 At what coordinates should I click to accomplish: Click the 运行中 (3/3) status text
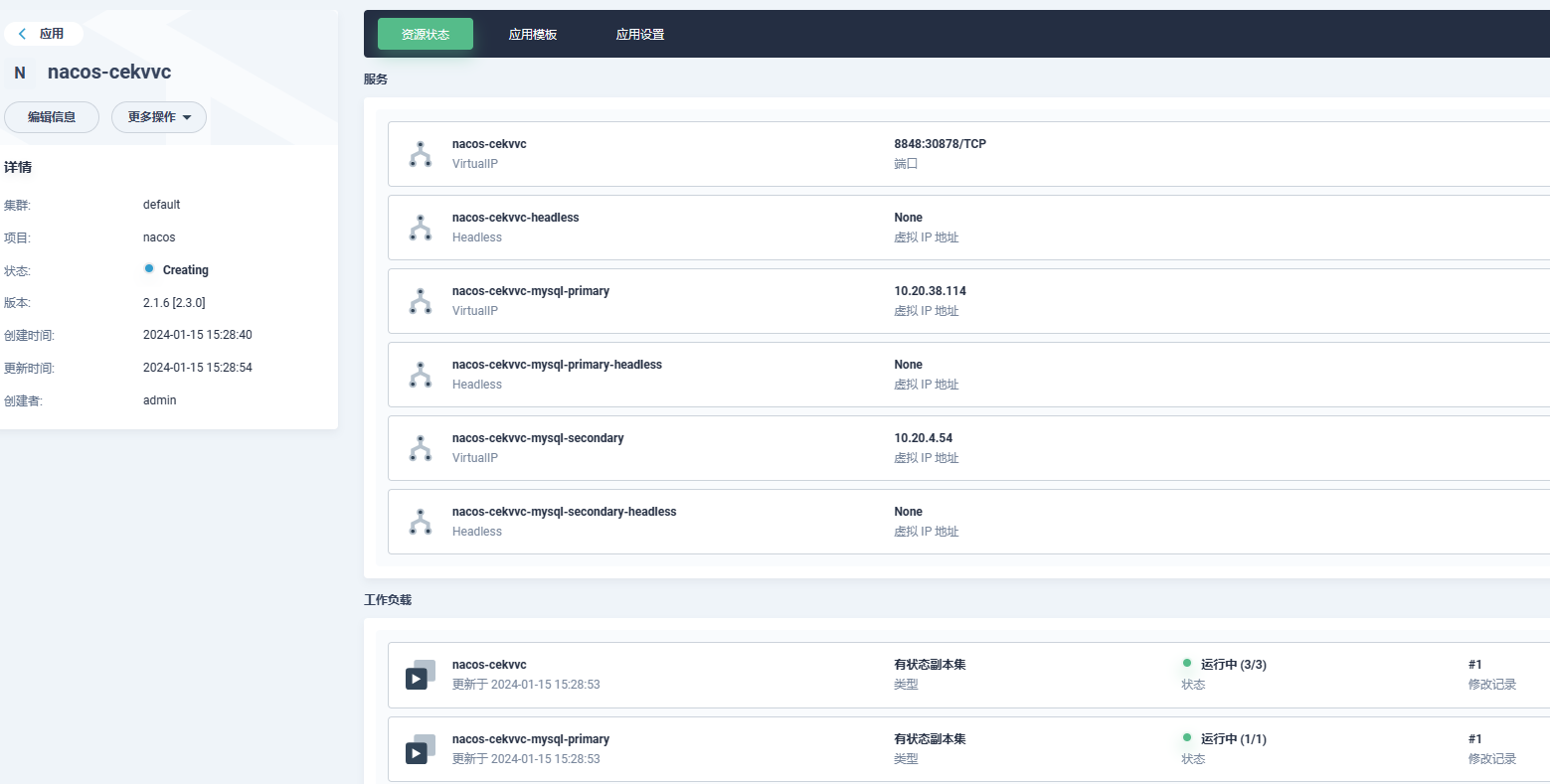(x=1234, y=665)
